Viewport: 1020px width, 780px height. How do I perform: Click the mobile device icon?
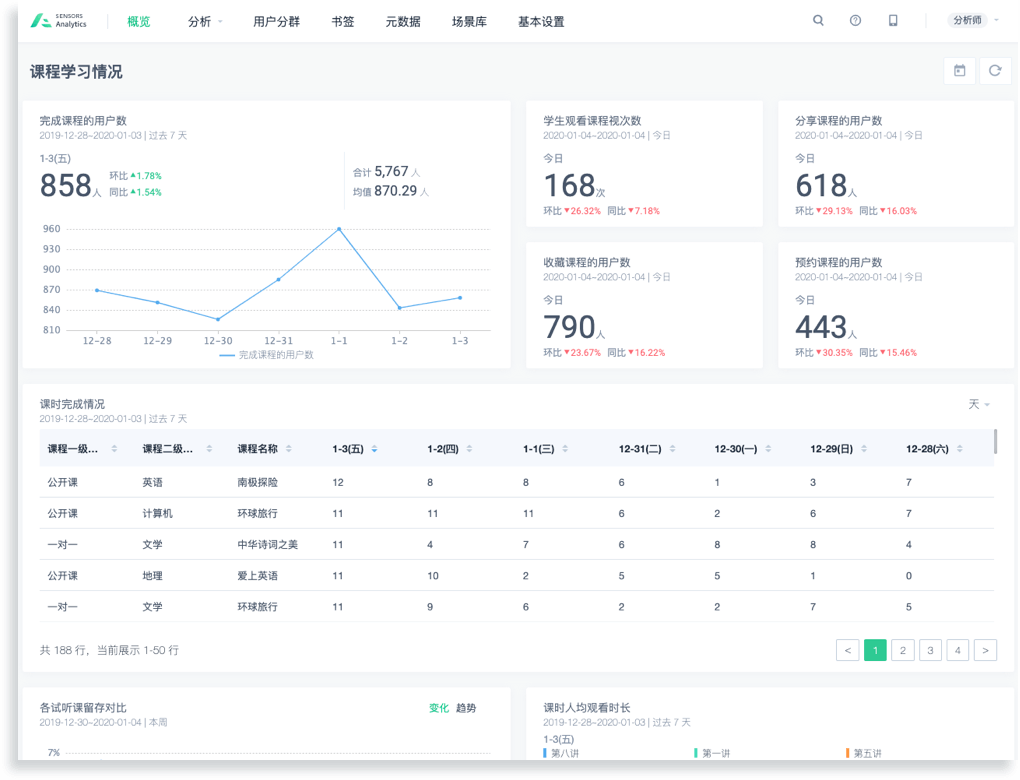(x=893, y=20)
